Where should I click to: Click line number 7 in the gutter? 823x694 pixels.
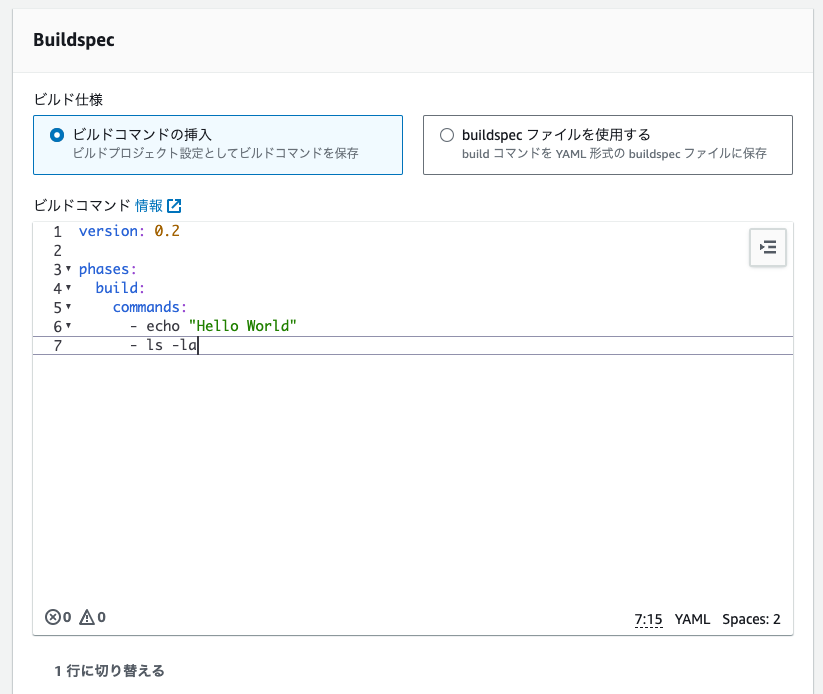(x=57, y=345)
